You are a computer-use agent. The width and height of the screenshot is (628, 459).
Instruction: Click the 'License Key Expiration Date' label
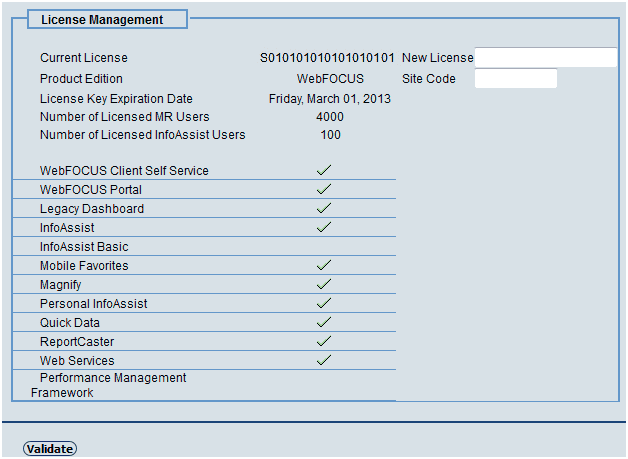116,99
